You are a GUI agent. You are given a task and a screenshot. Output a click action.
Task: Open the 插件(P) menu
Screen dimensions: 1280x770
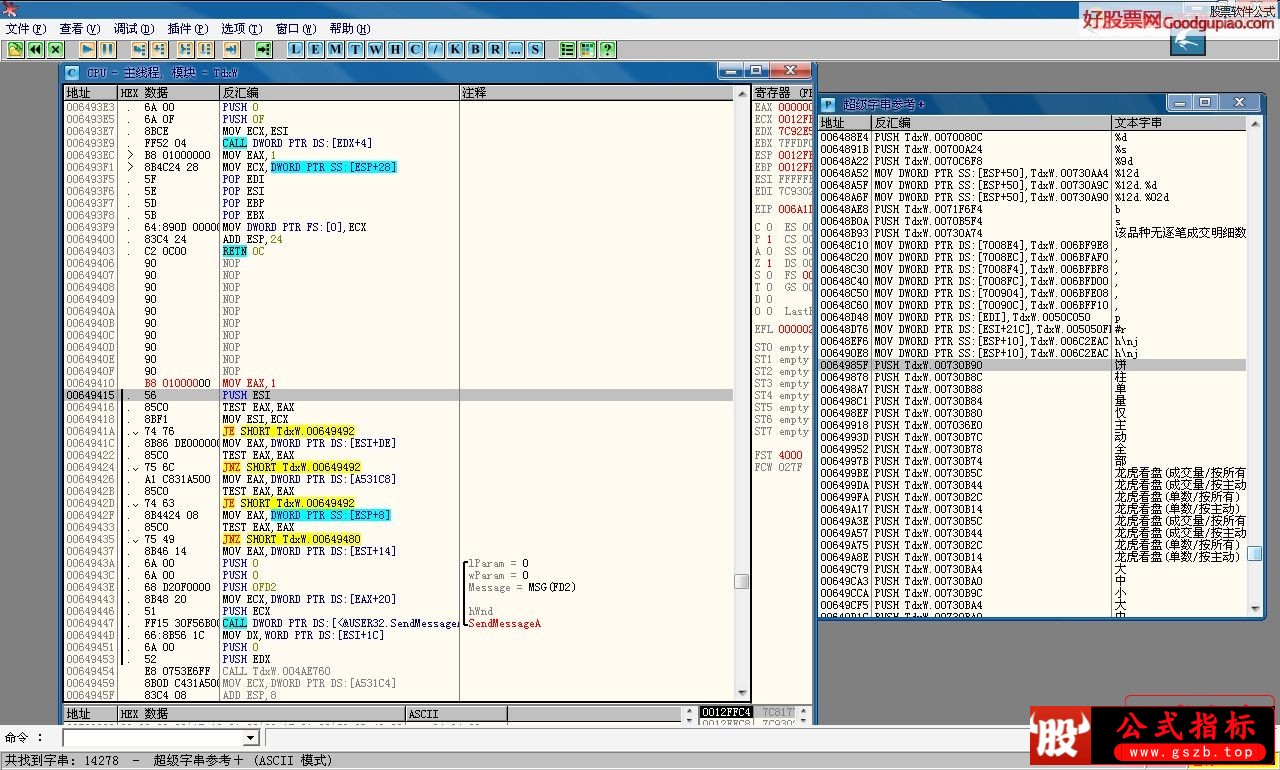(x=188, y=29)
